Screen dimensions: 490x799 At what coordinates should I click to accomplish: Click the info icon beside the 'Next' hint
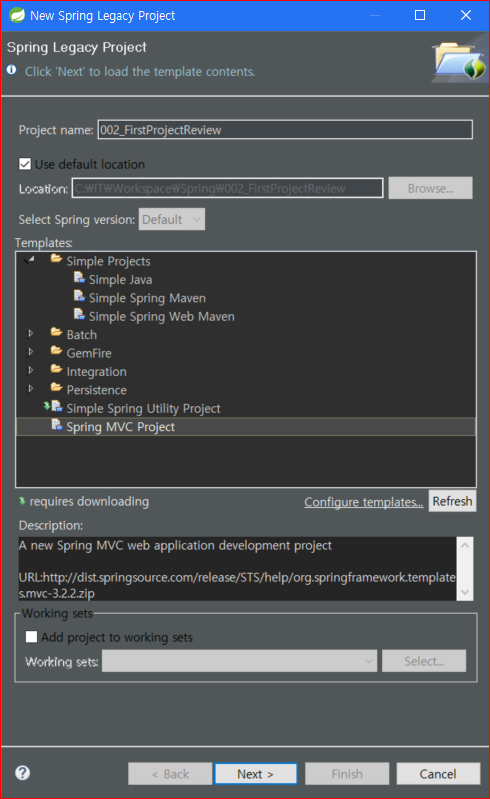pos(12,70)
